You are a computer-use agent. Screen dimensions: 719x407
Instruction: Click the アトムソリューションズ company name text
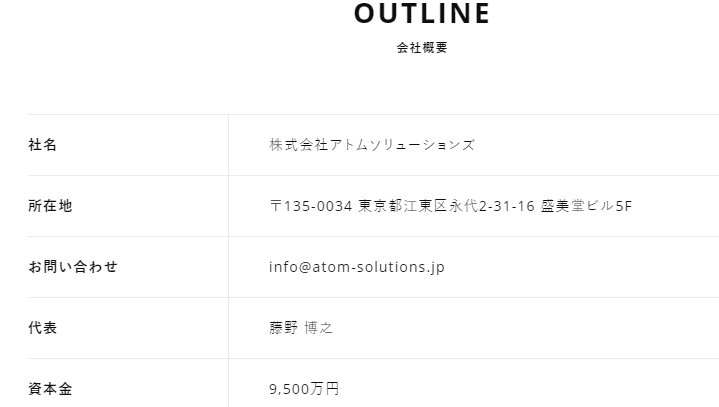402,145
